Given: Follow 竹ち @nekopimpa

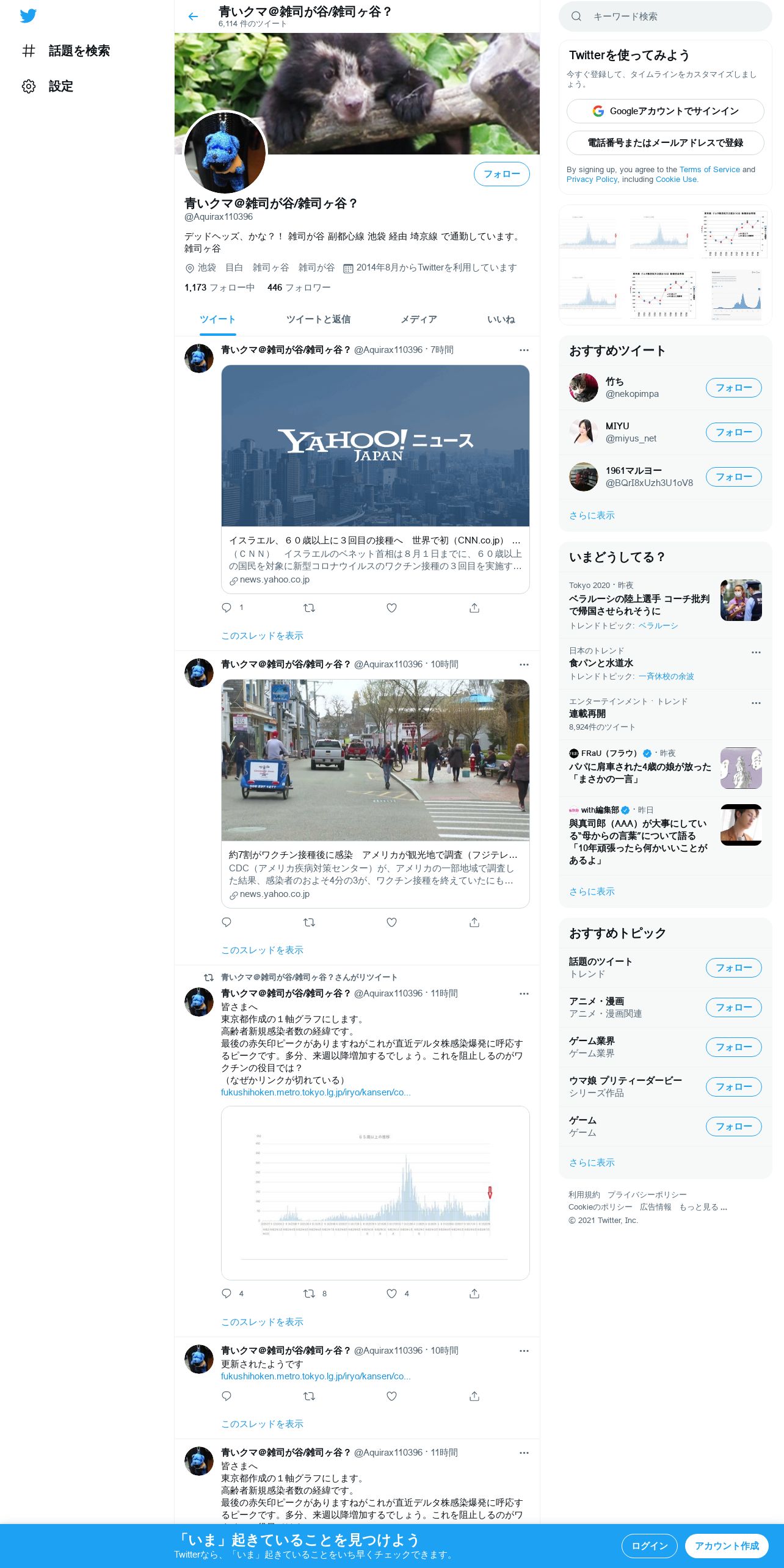Looking at the screenshot, I should coord(733,388).
